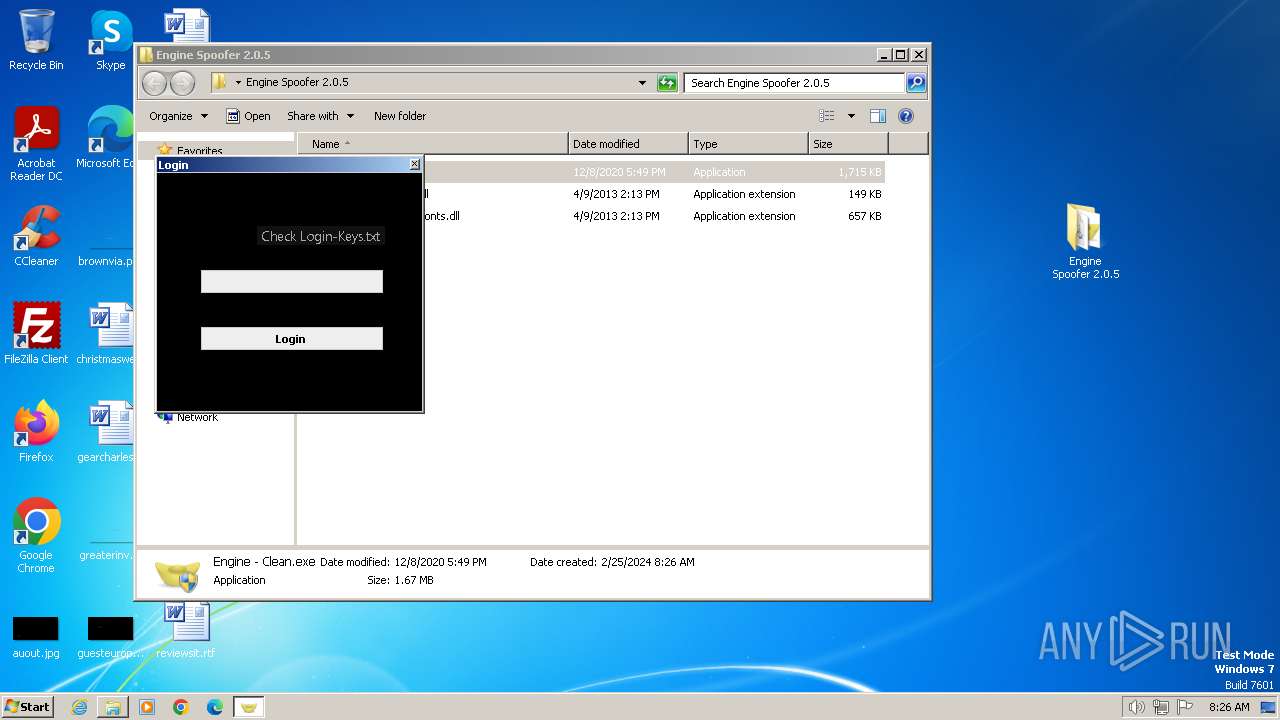
Task: Click the Login button in the Login dialog
Action: click(x=291, y=339)
